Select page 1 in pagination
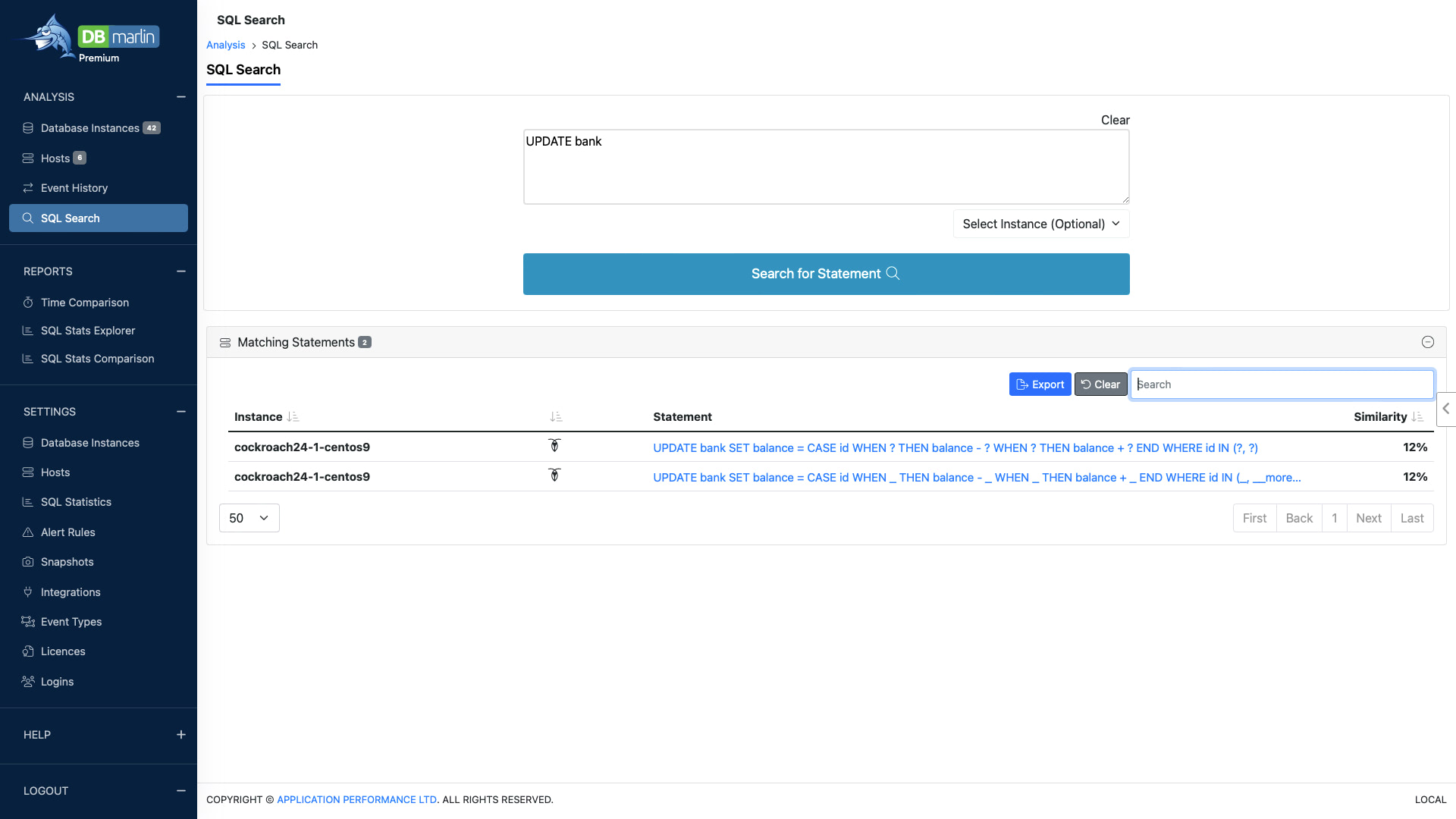1456x819 pixels. tap(1335, 518)
